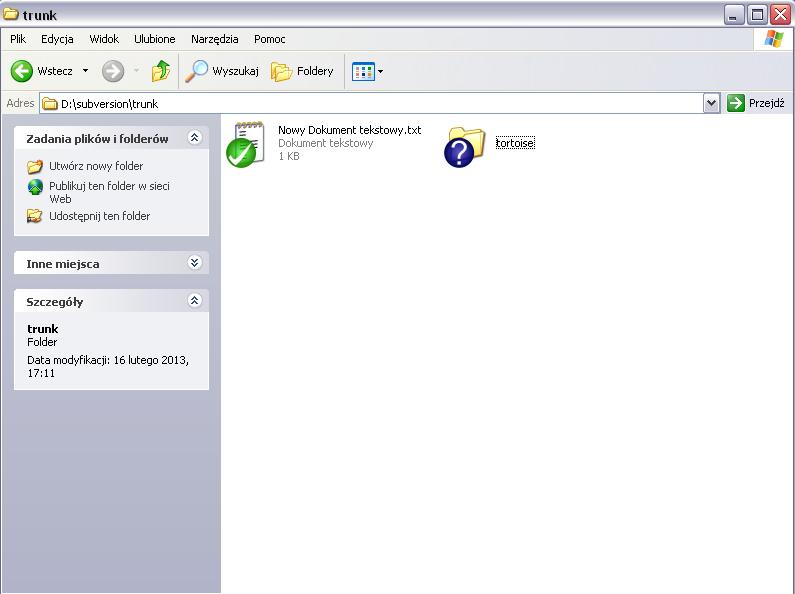
Task: Click the Przejdź go button
Action: pos(756,103)
